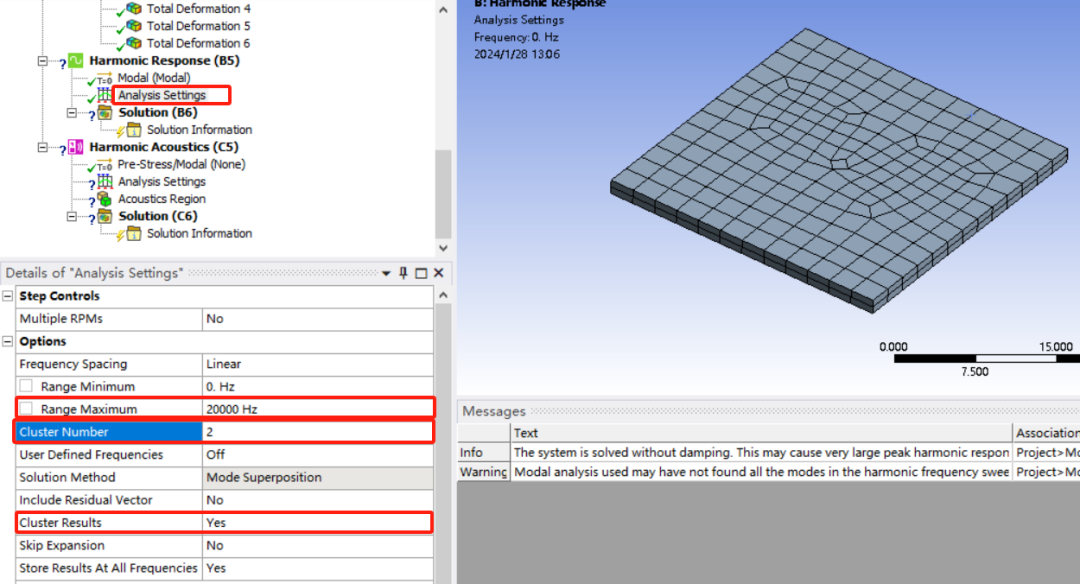The image size is (1080, 584).
Task: Click the Modal (Modal) T=0 icon
Action: (104, 78)
